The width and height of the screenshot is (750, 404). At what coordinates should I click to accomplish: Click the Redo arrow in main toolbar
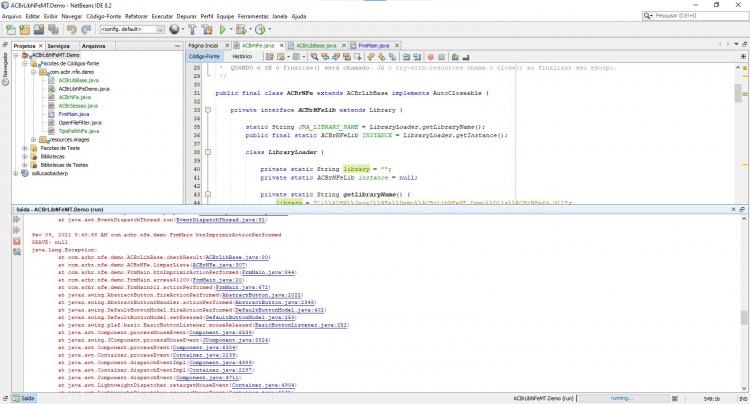point(86,30)
